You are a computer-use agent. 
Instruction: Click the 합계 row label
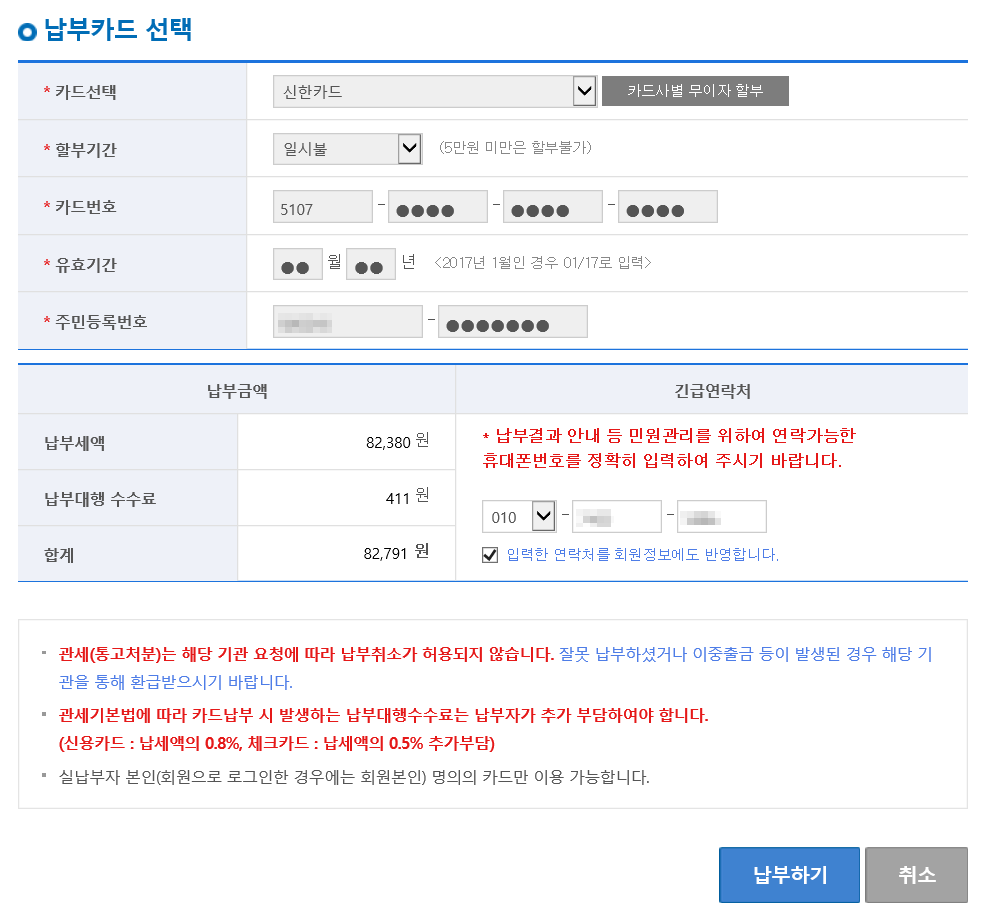pos(59,555)
